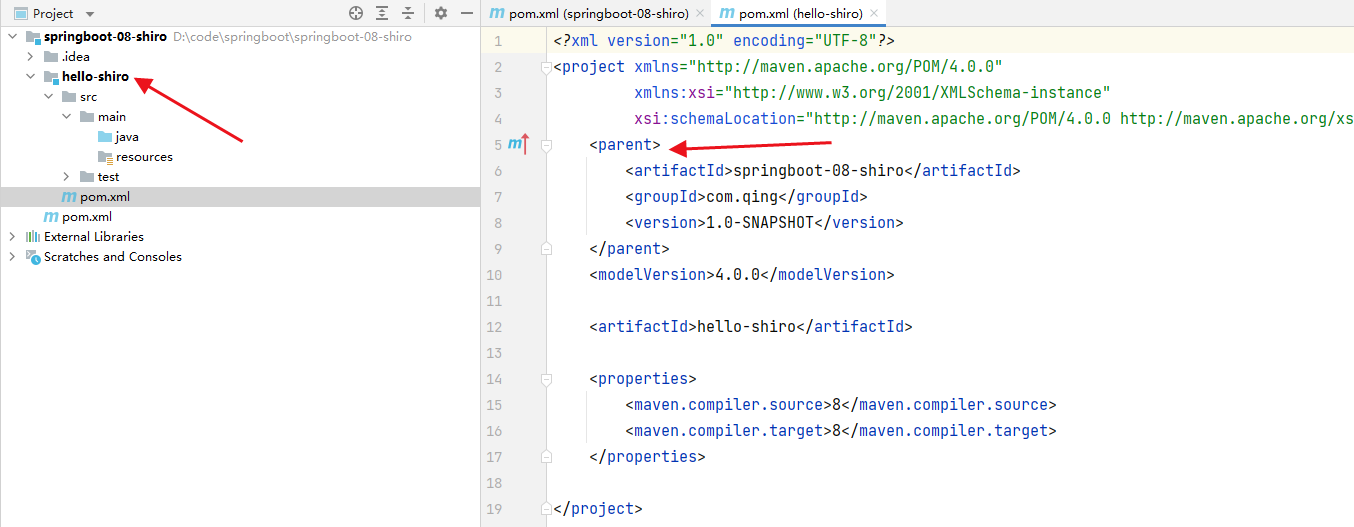The width and height of the screenshot is (1354, 527).
Task: Click the java folder icon
Action: pos(105,137)
